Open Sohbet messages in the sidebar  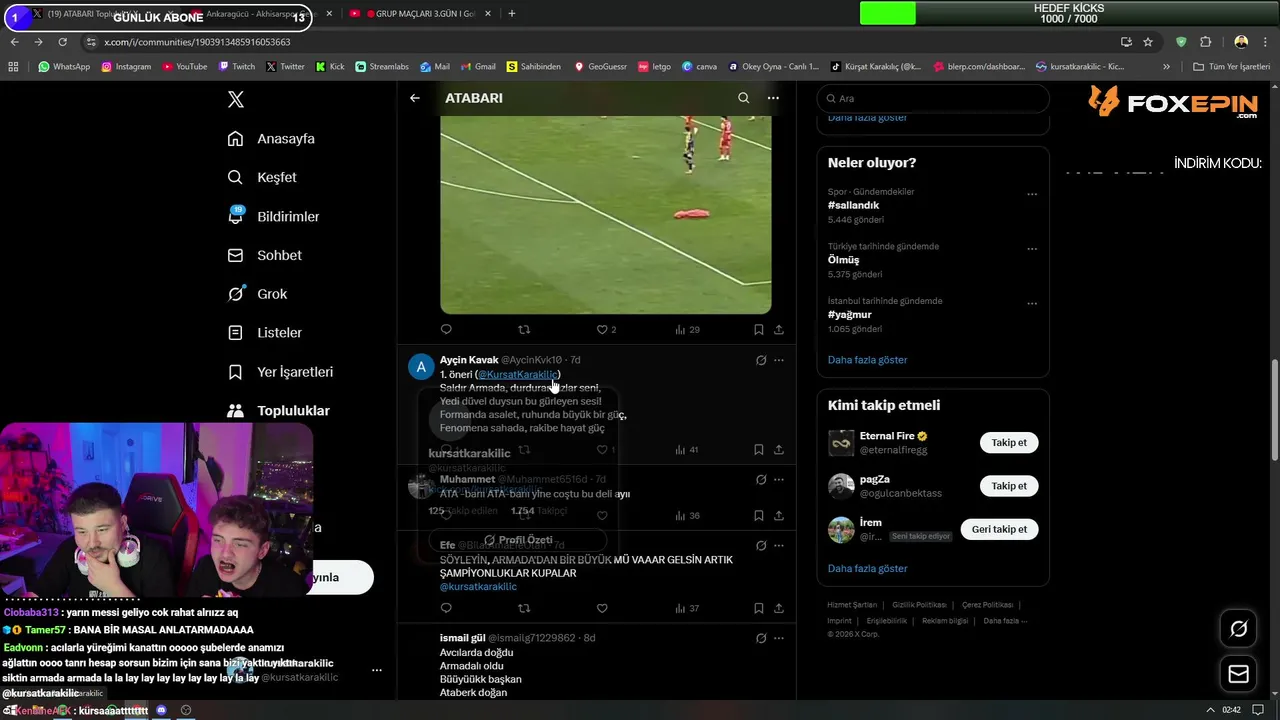pos(264,255)
